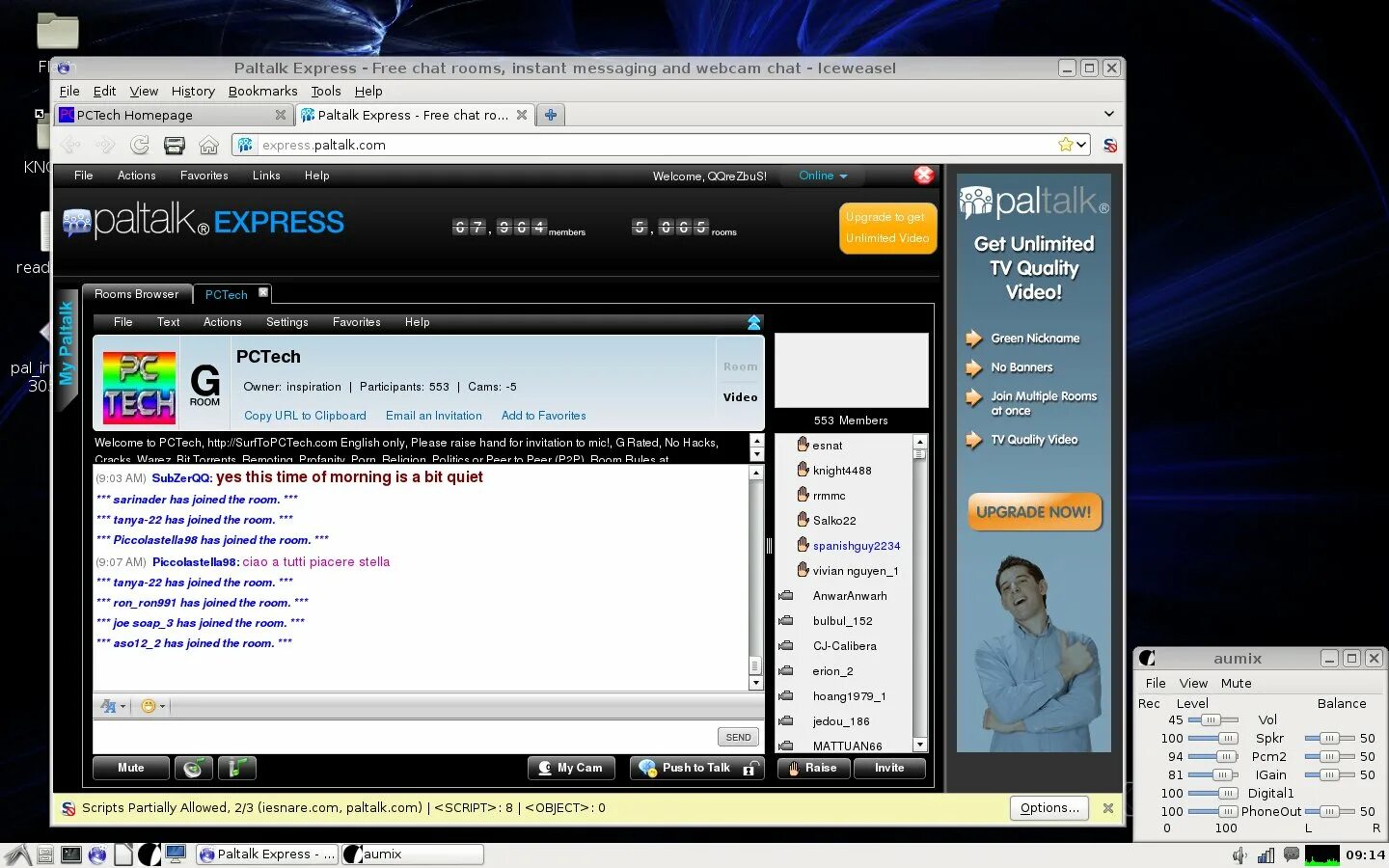Image resolution: width=1389 pixels, height=868 pixels.
Task: Click raised hand icon beside esnat
Action: pyautogui.click(x=803, y=445)
